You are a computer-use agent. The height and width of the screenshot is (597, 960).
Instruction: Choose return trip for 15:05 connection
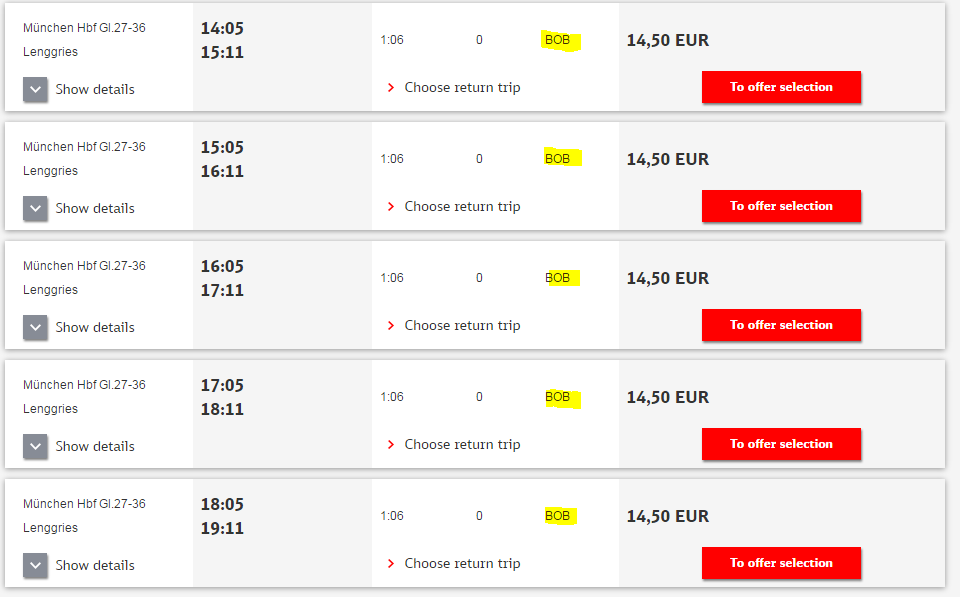point(454,206)
